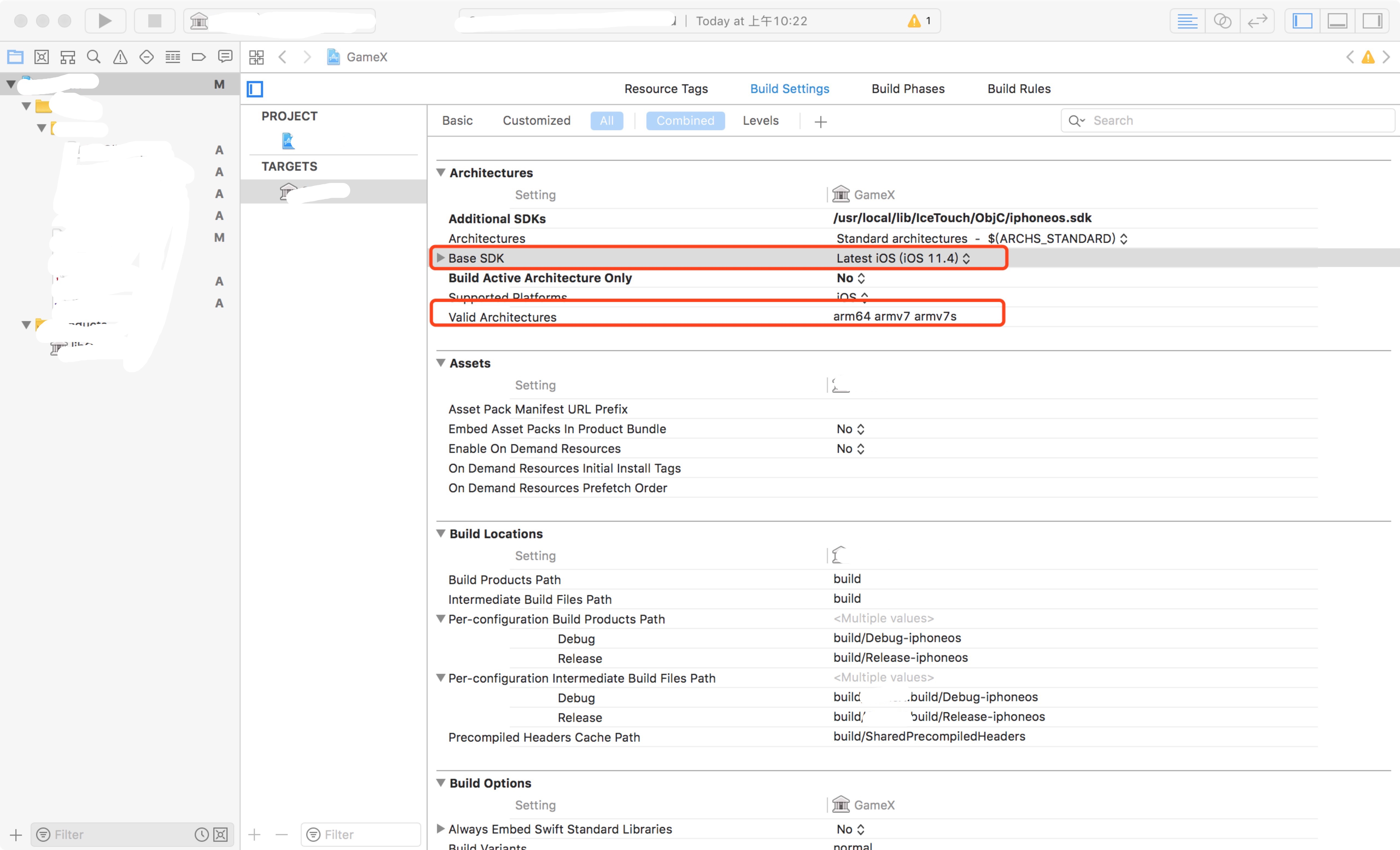Open the Report navigator speech icon
The height and width of the screenshot is (850, 1400).
click(x=226, y=57)
